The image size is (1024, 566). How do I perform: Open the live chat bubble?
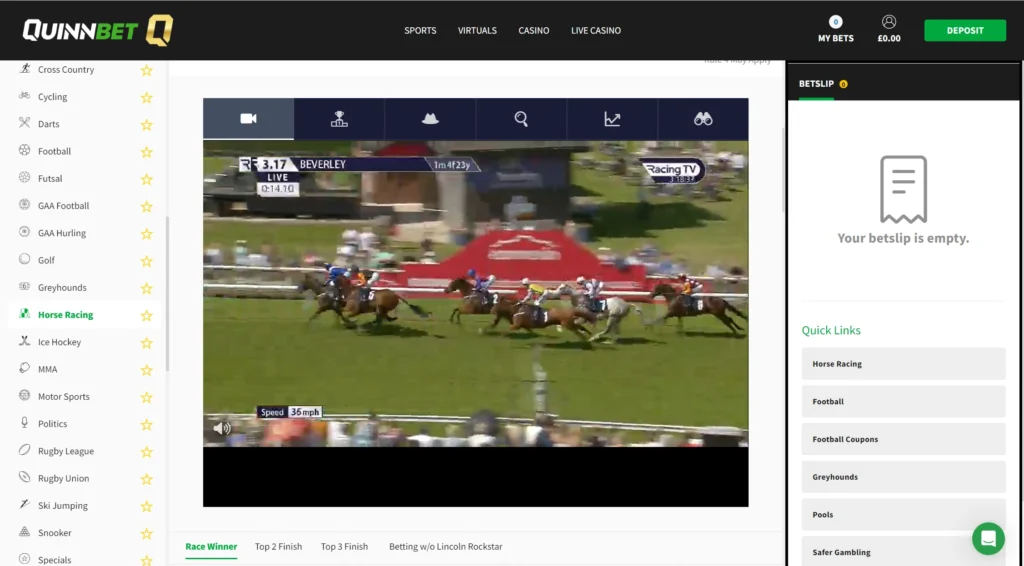(x=988, y=539)
